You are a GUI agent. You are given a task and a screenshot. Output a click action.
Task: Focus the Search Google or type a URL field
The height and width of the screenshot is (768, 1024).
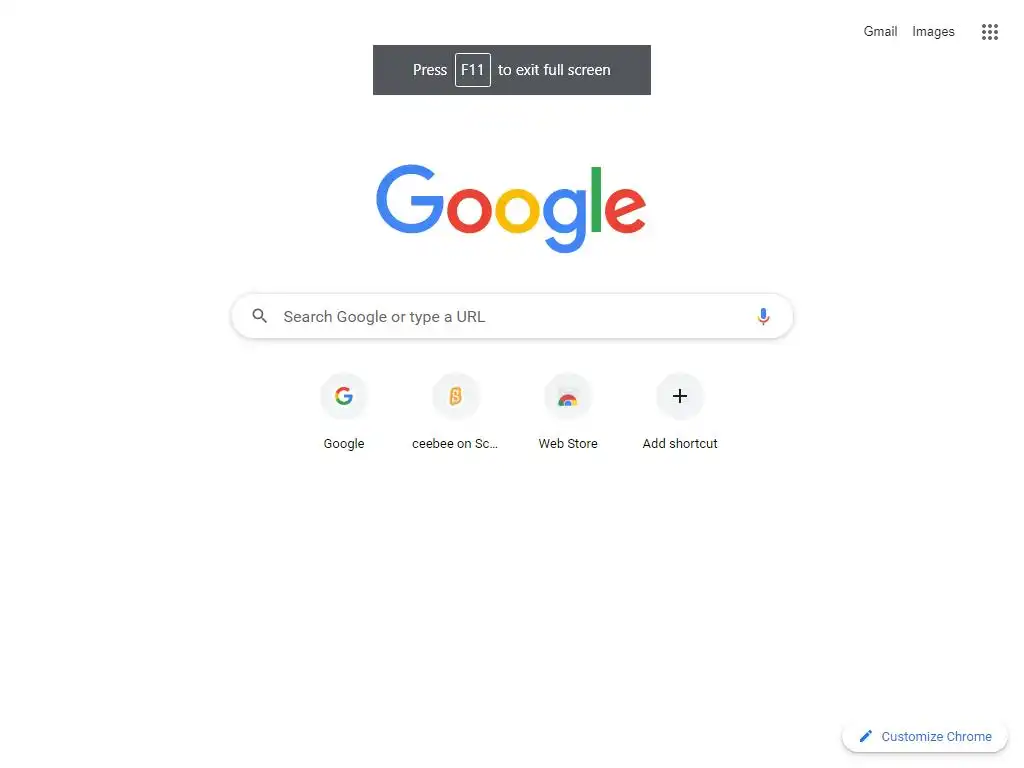point(512,316)
